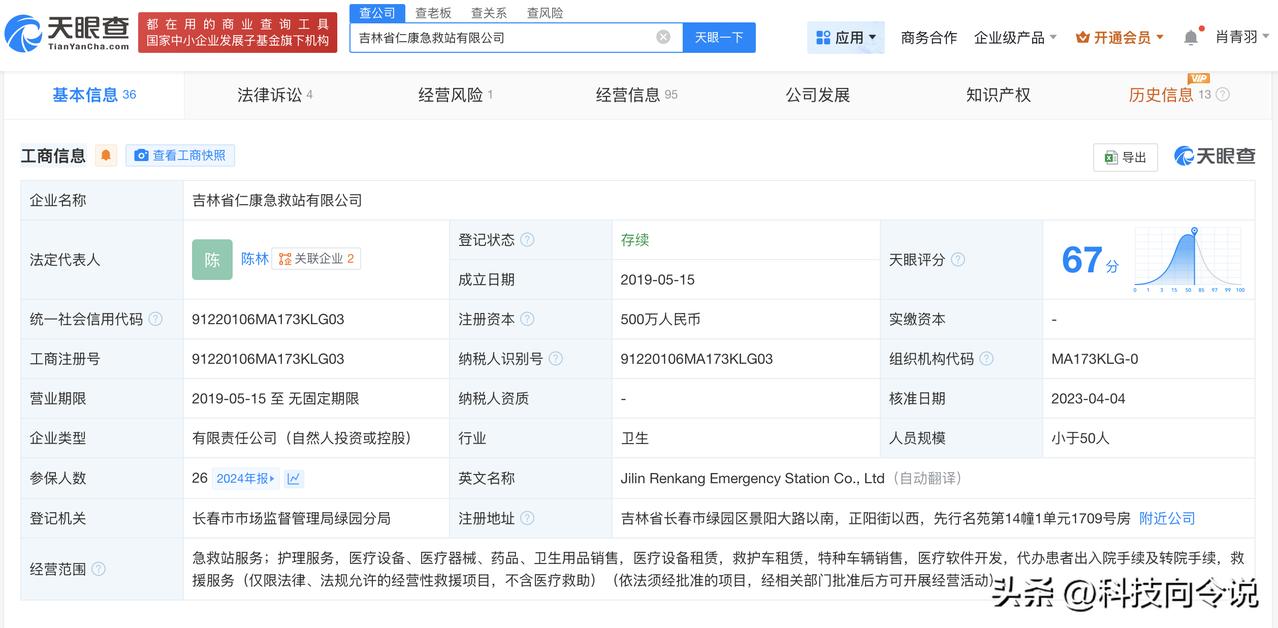Click the help icon next to 统一社会信用代码
Image resolution: width=1278 pixels, height=628 pixels.
pyautogui.click(x=155, y=319)
